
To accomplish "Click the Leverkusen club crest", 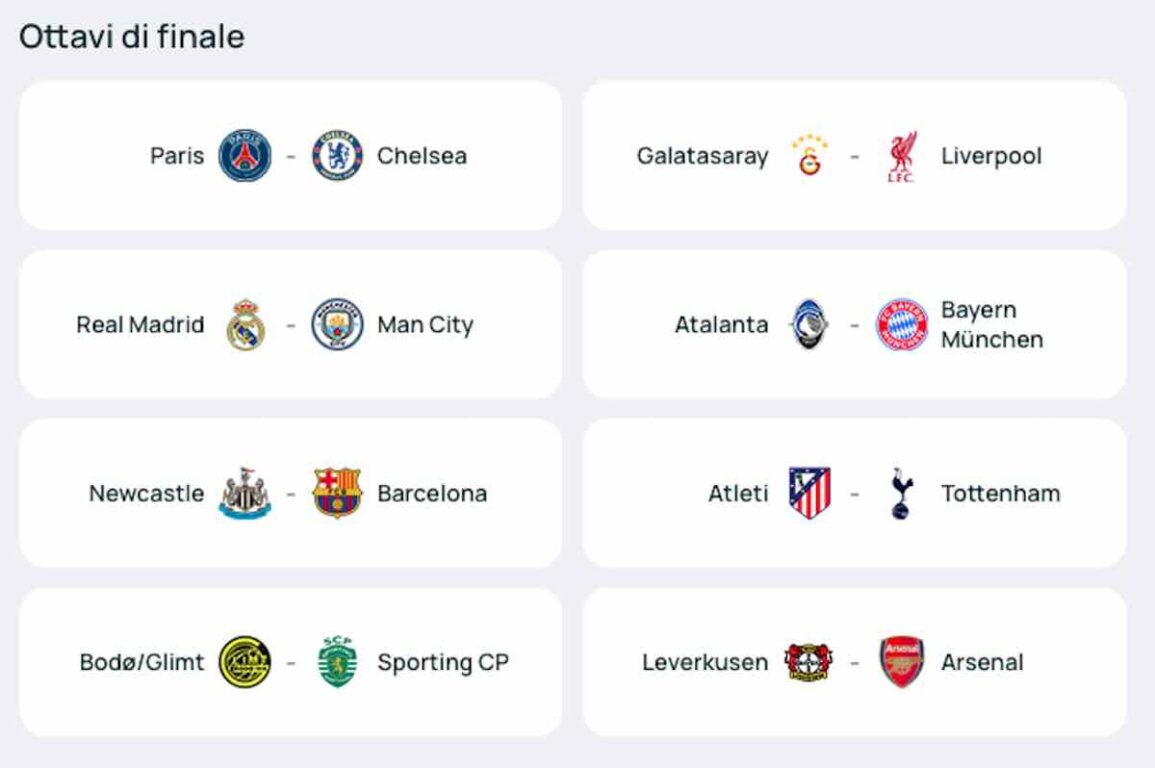I will (809, 662).
